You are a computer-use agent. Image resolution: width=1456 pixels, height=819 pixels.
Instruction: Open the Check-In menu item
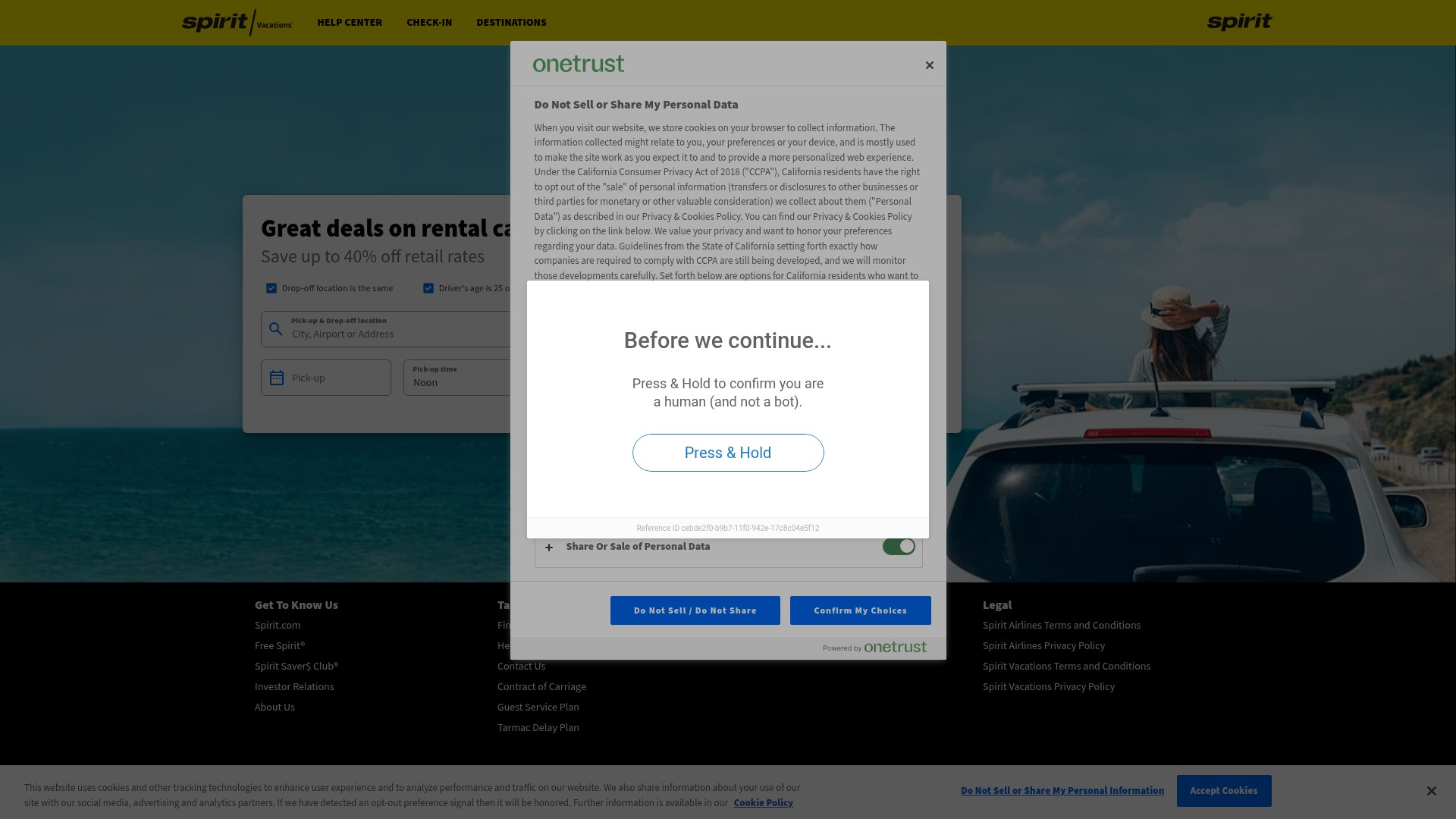[x=429, y=22]
